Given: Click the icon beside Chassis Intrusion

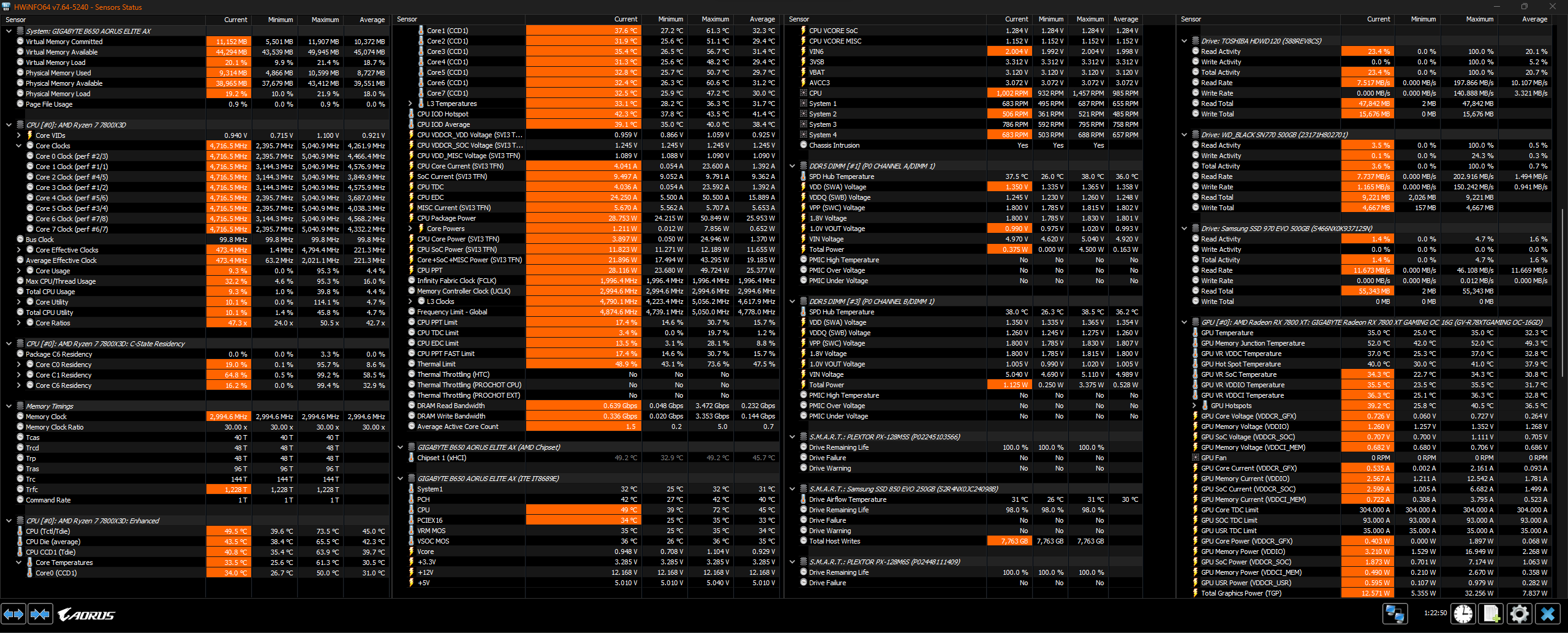Looking at the screenshot, I should [x=804, y=145].
